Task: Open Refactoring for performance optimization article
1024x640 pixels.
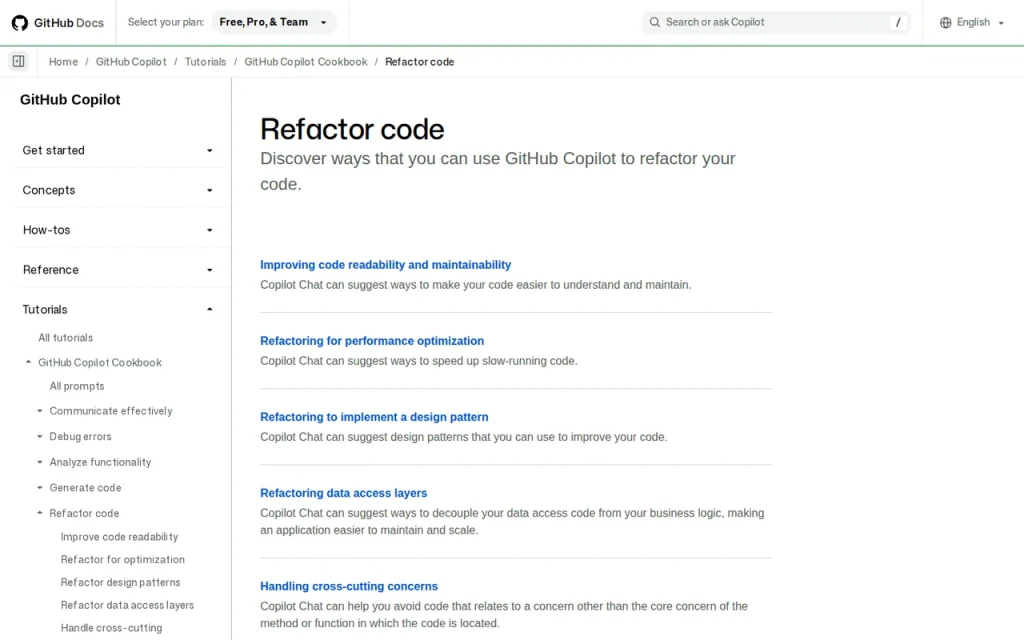Action: pos(372,341)
